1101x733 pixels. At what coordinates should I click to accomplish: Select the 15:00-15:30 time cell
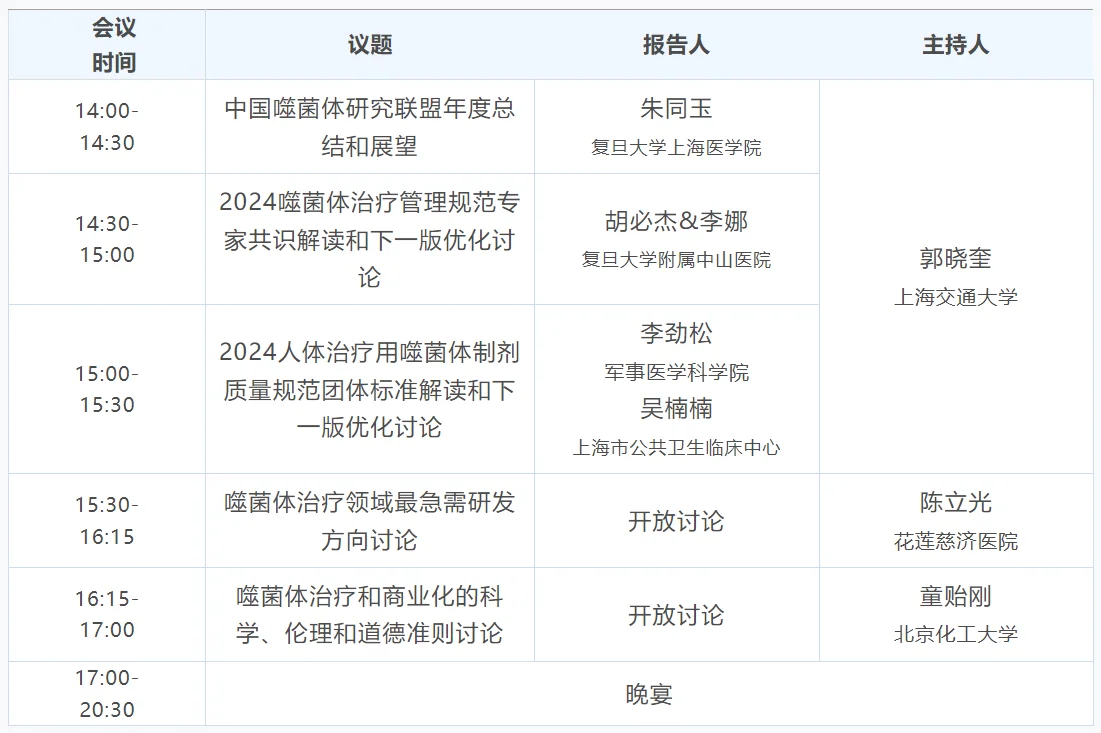pyautogui.click(x=107, y=389)
